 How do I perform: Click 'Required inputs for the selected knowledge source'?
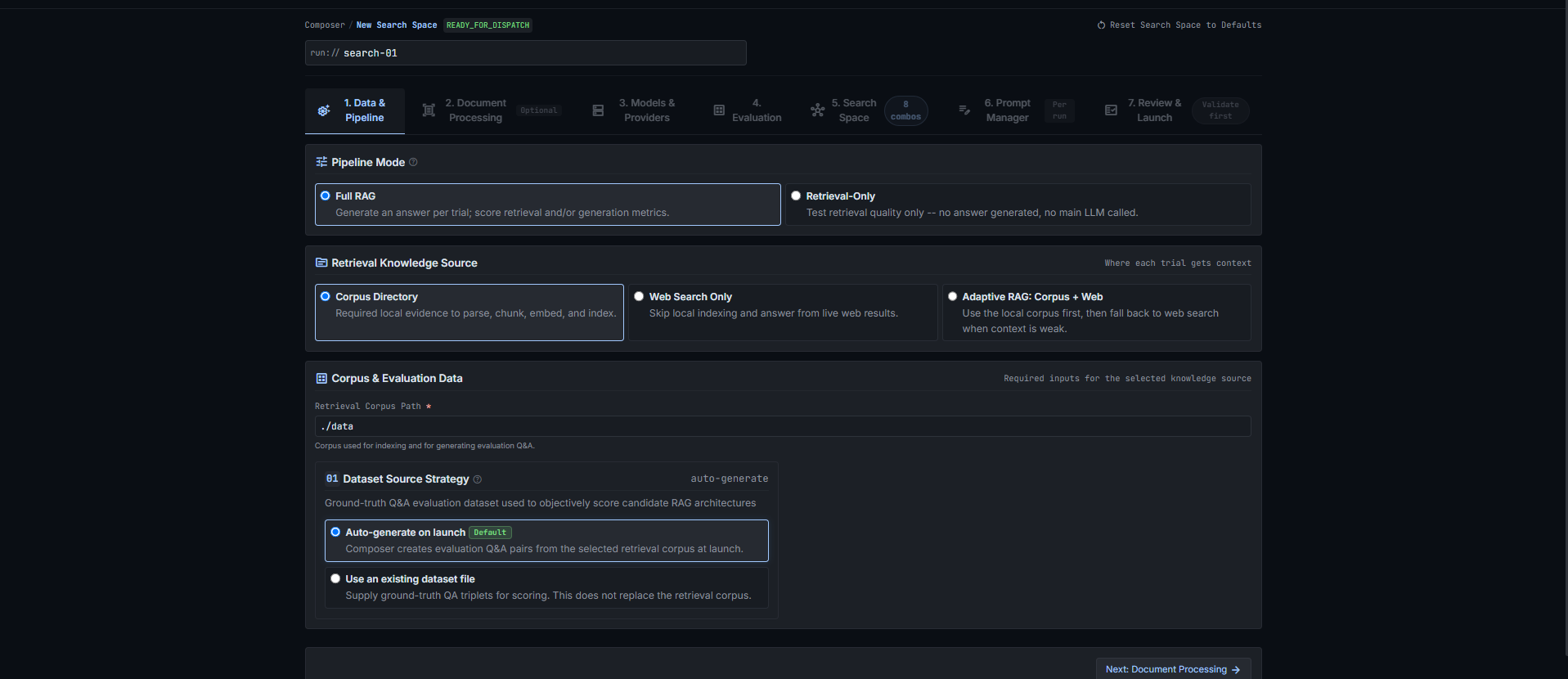[x=1127, y=379]
